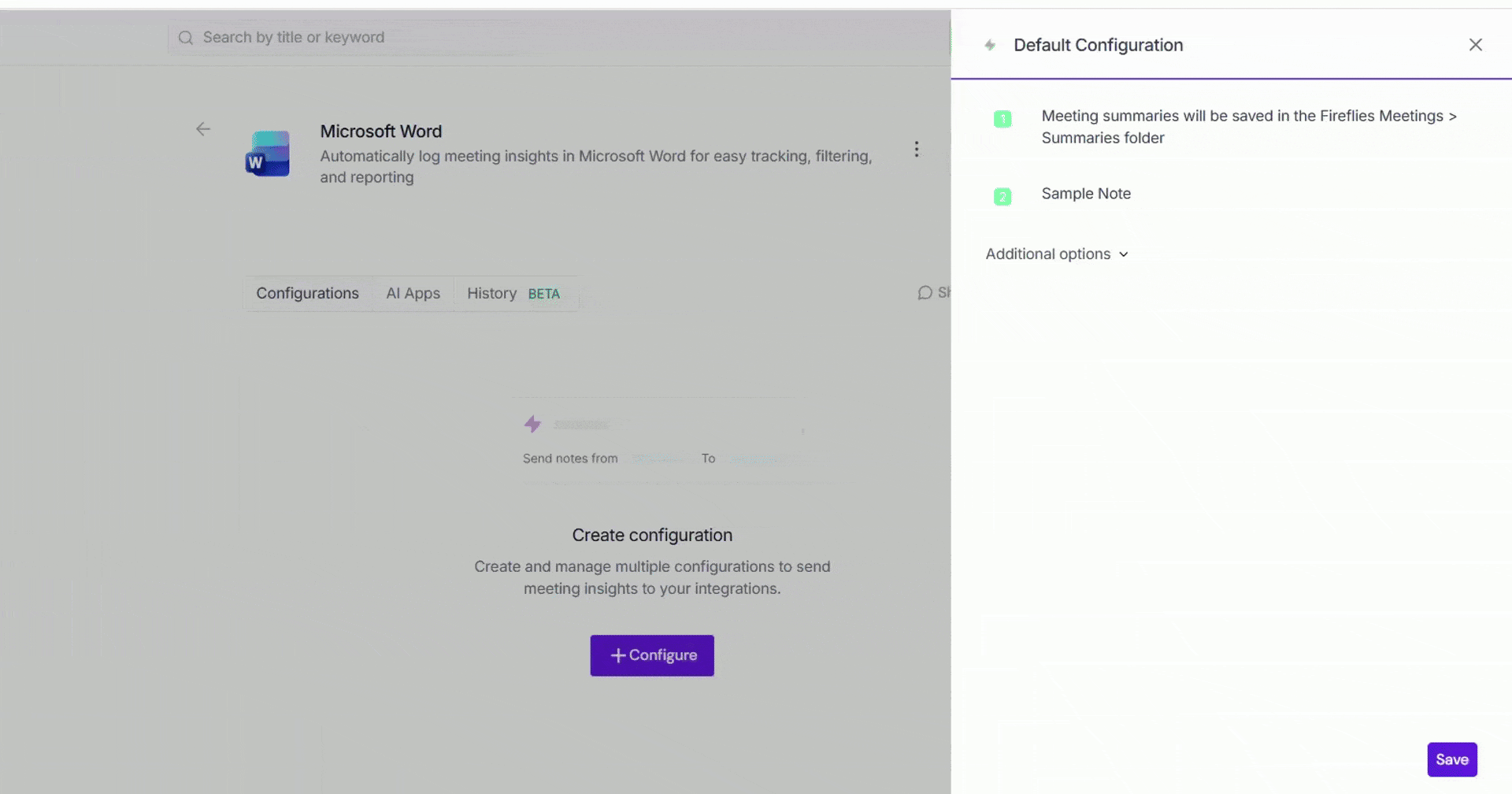Click the purple lightning icon in the preview card
The height and width of the screenshot is (794, 1512).
pyautogui.click(x=532, y=424)
